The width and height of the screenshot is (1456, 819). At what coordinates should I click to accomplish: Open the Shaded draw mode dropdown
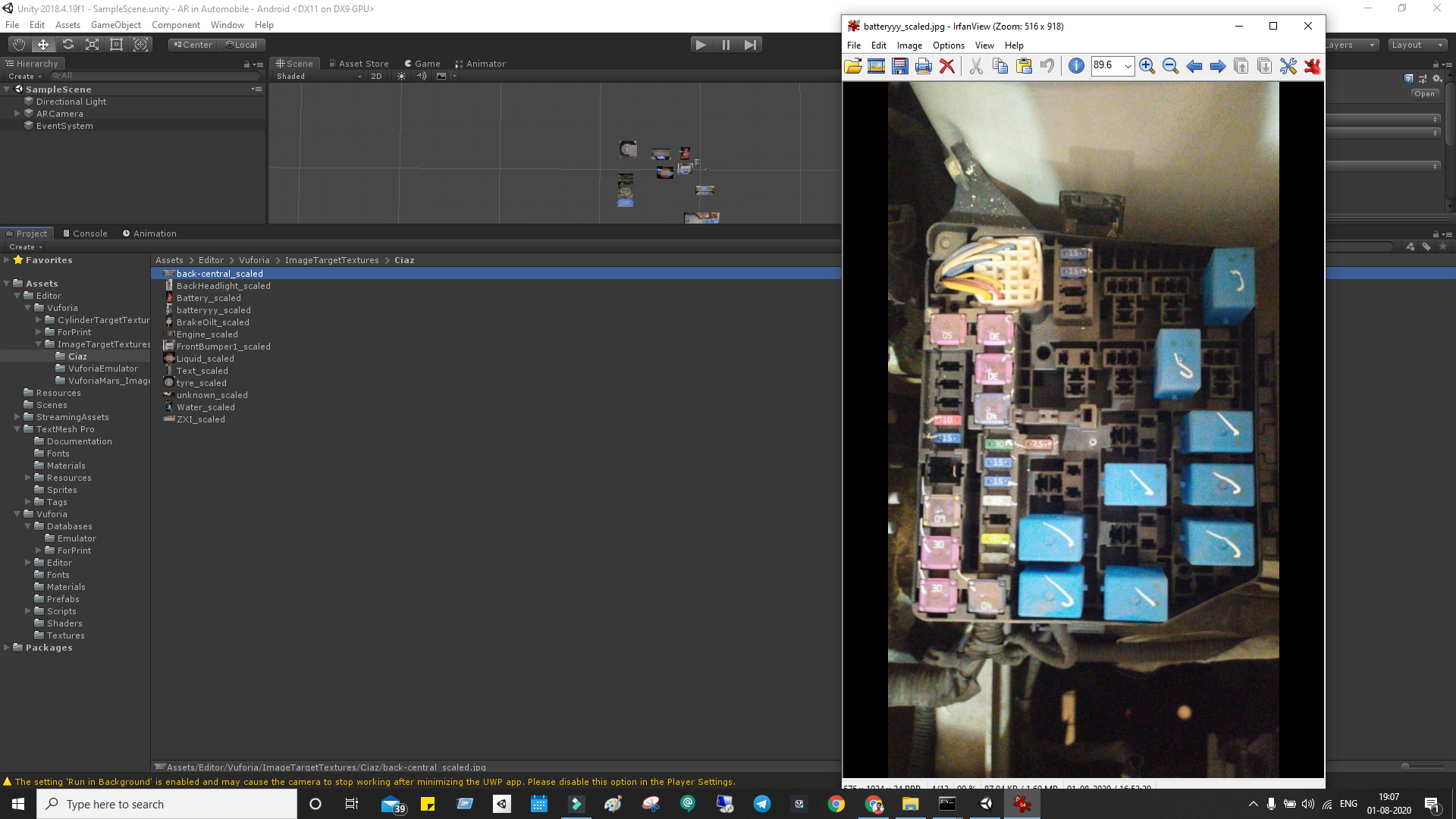pos(318,77)
